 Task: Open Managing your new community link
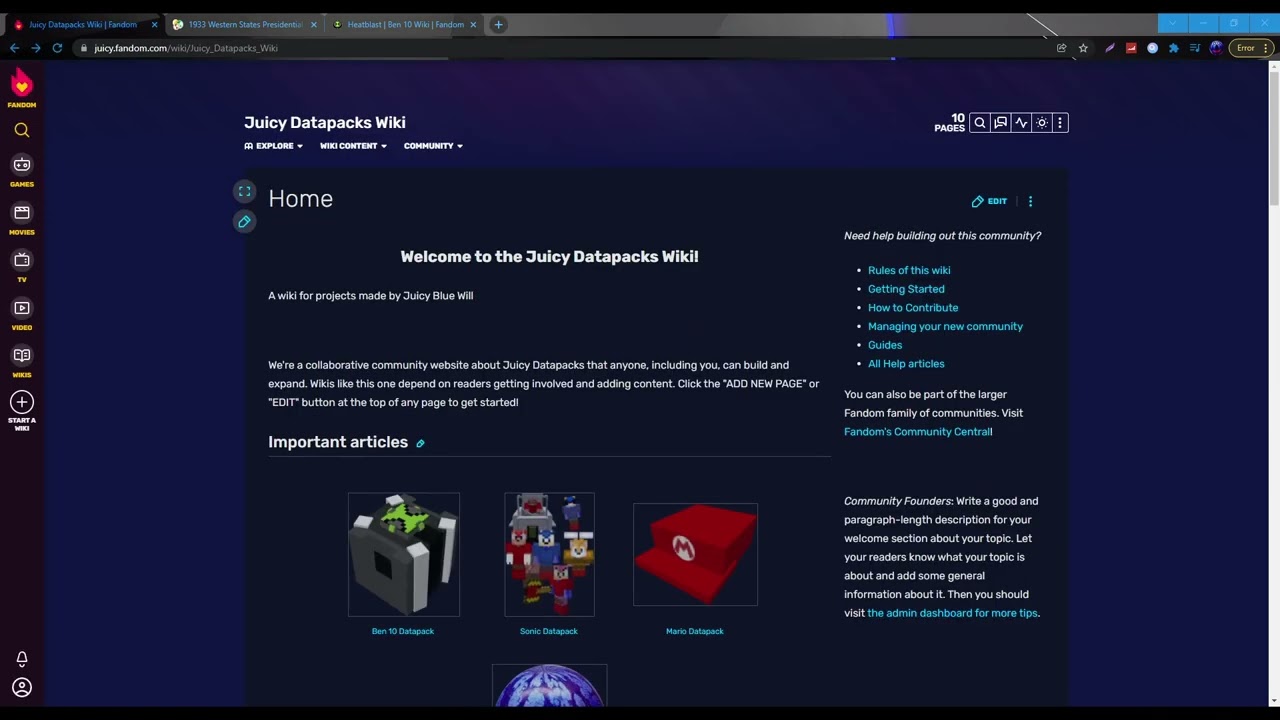[x=945, y=326]
